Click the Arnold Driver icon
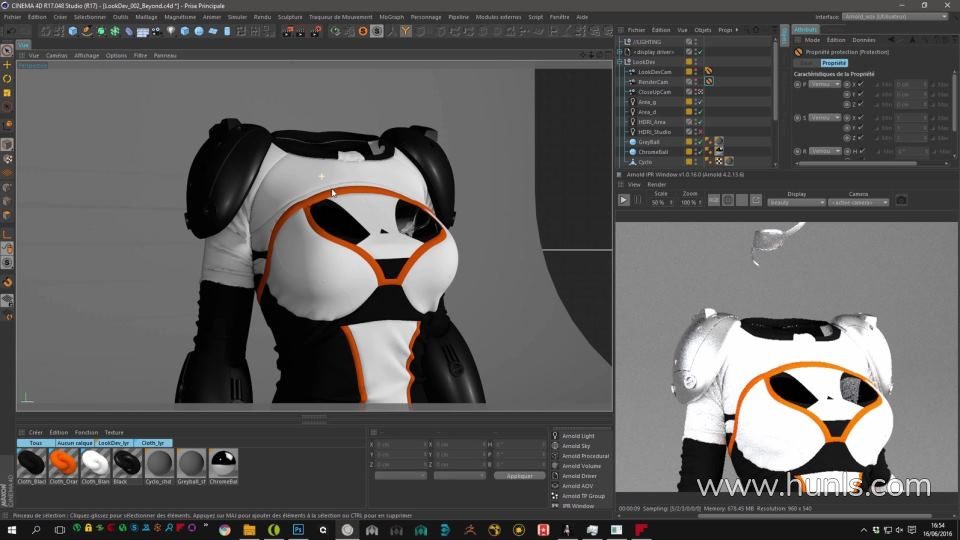Viewport: 960px width, 540px height. [x=555, y=476]
